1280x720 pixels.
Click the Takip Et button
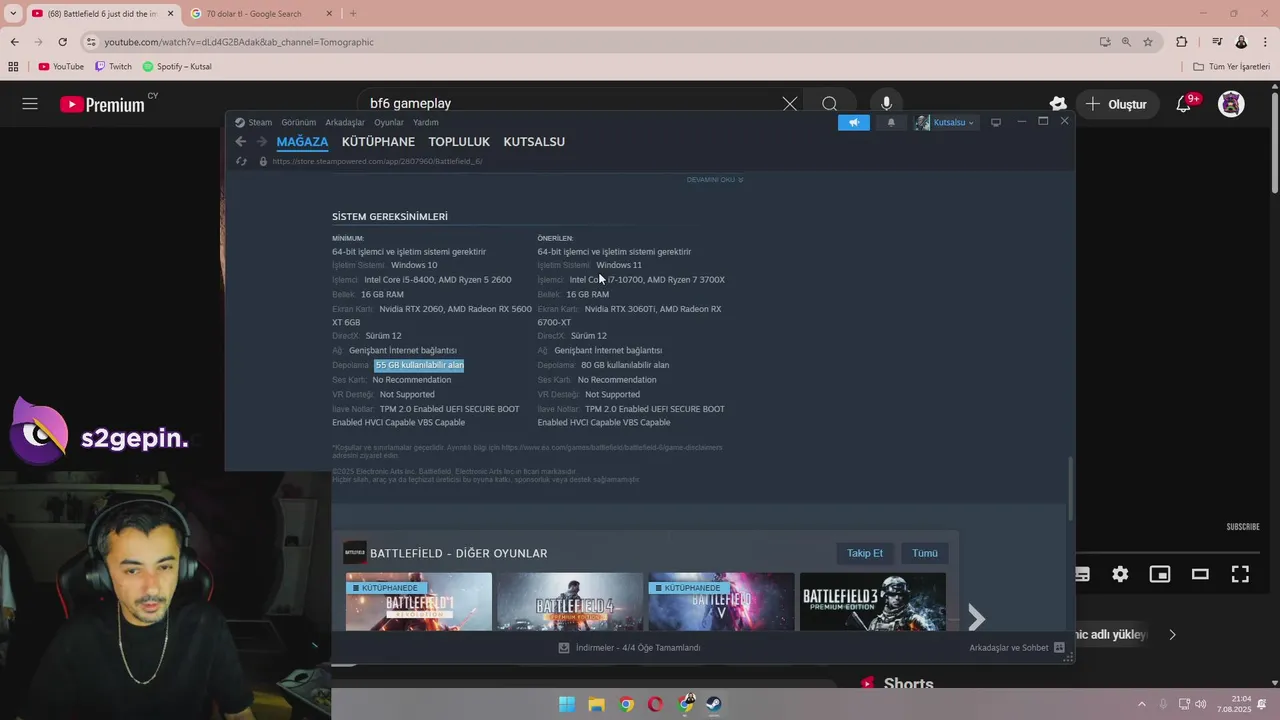pos(865,553)
